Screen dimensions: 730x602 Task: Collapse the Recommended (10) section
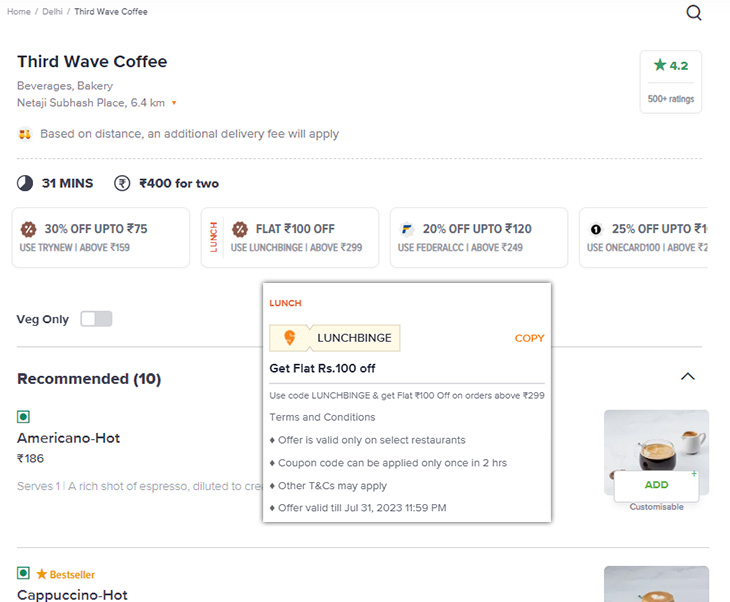pyautogui.click(x=688, y=376)
